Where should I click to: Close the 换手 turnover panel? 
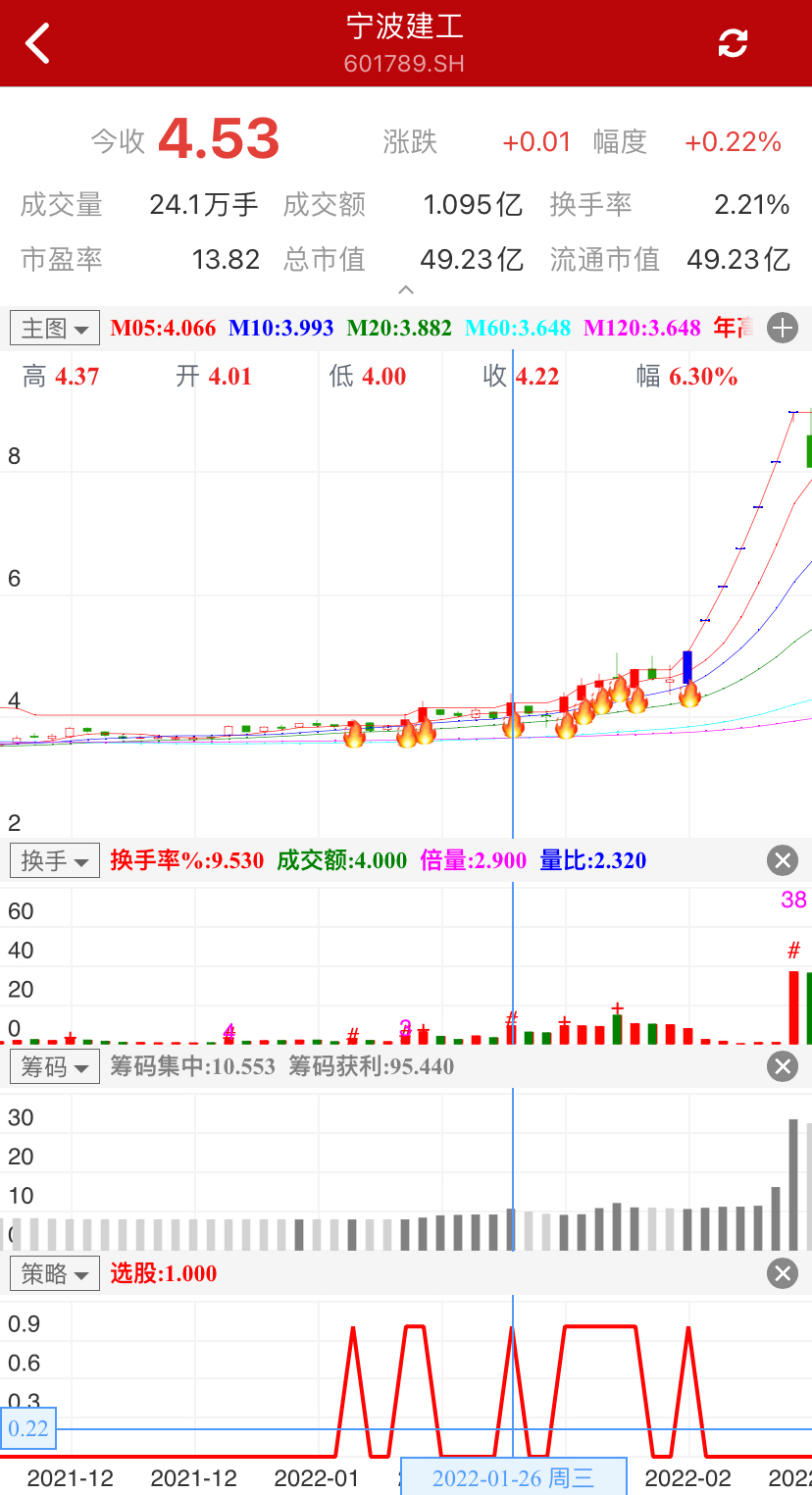pyautogui.click(x=782, y=861)
